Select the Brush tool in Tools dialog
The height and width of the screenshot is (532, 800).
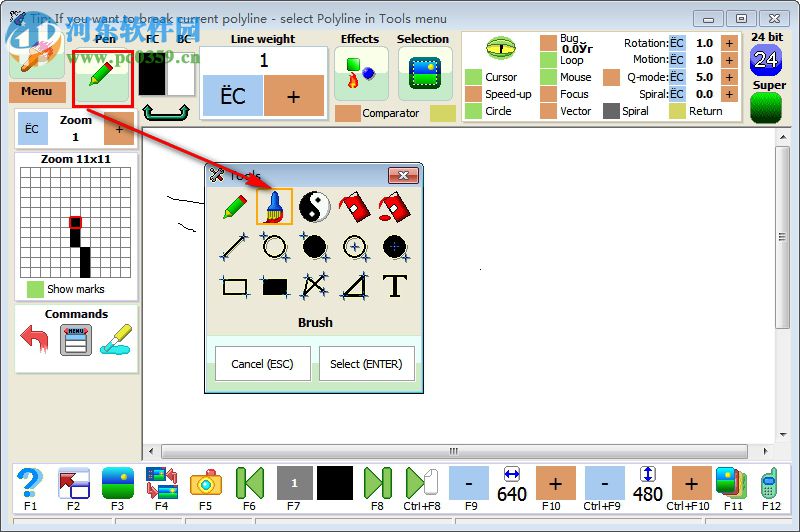click(x=274, y=207)
